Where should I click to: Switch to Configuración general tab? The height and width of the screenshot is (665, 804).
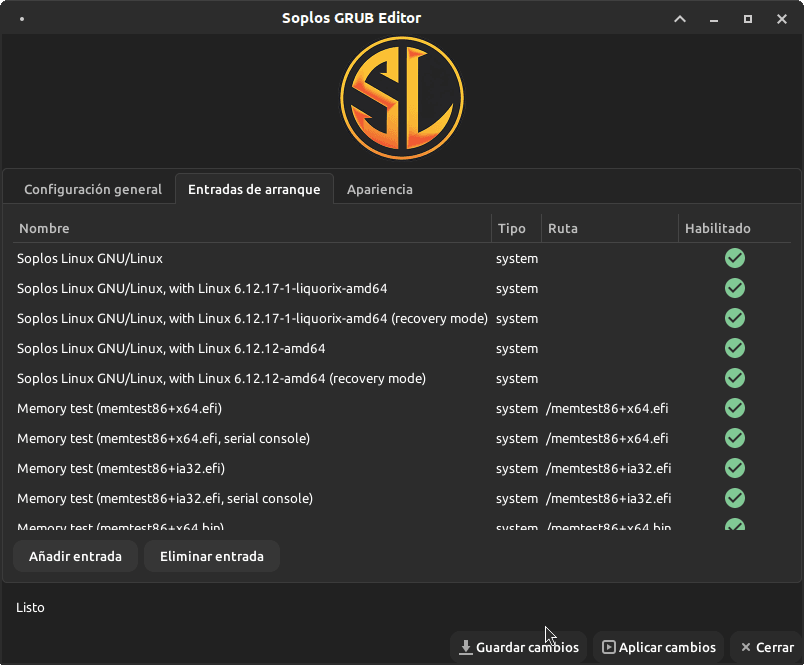point(93,189)
